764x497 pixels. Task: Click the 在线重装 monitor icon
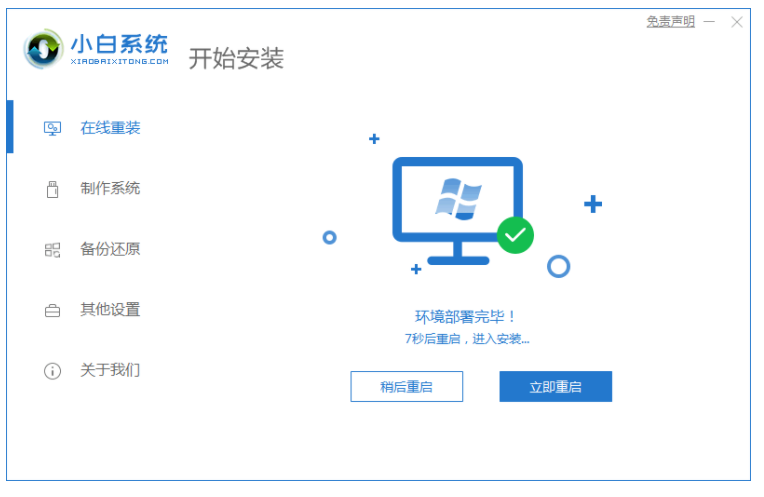coord(52,128)
